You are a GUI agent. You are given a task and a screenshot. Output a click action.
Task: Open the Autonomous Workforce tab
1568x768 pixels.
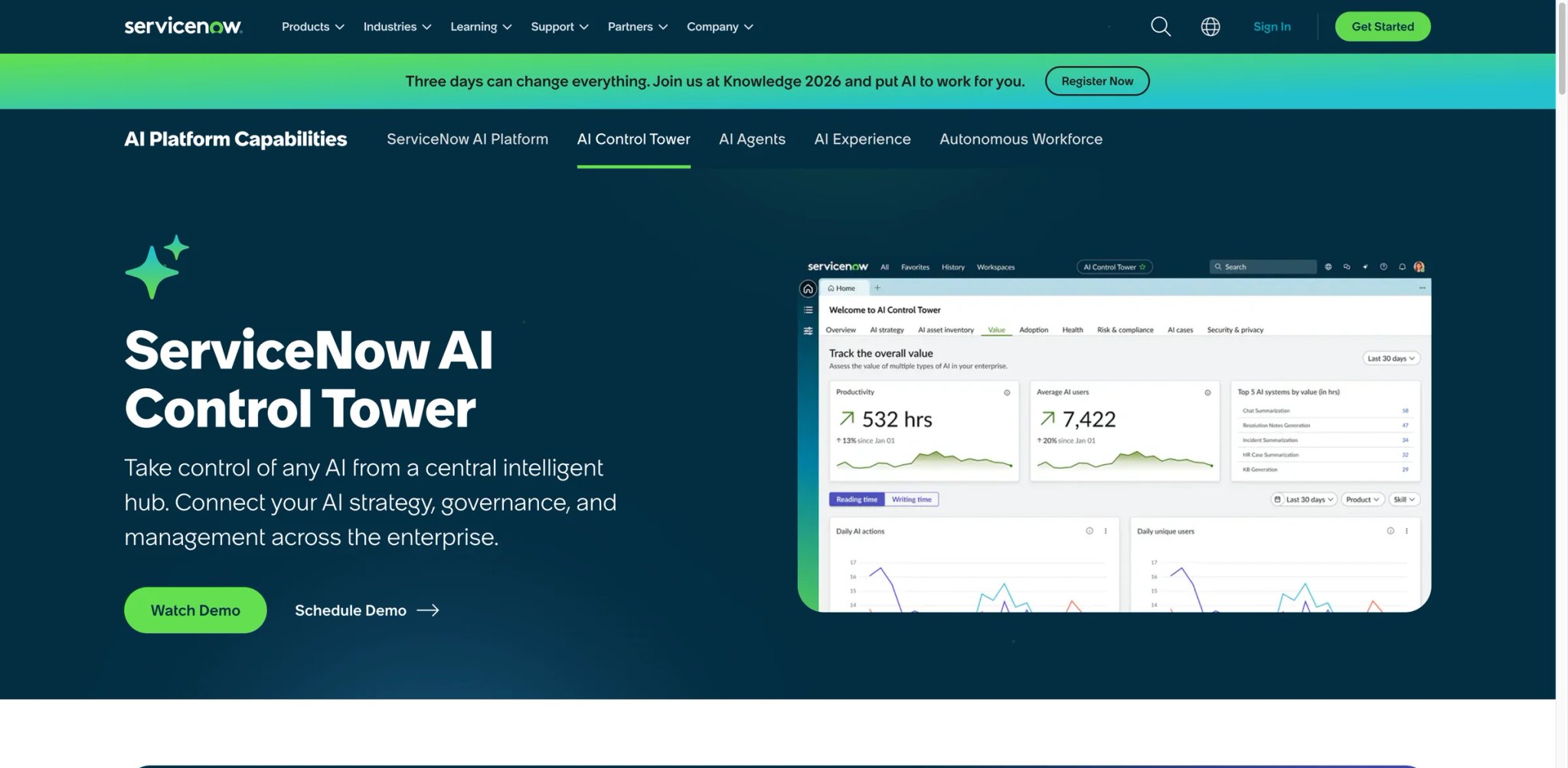point(1021,139)
